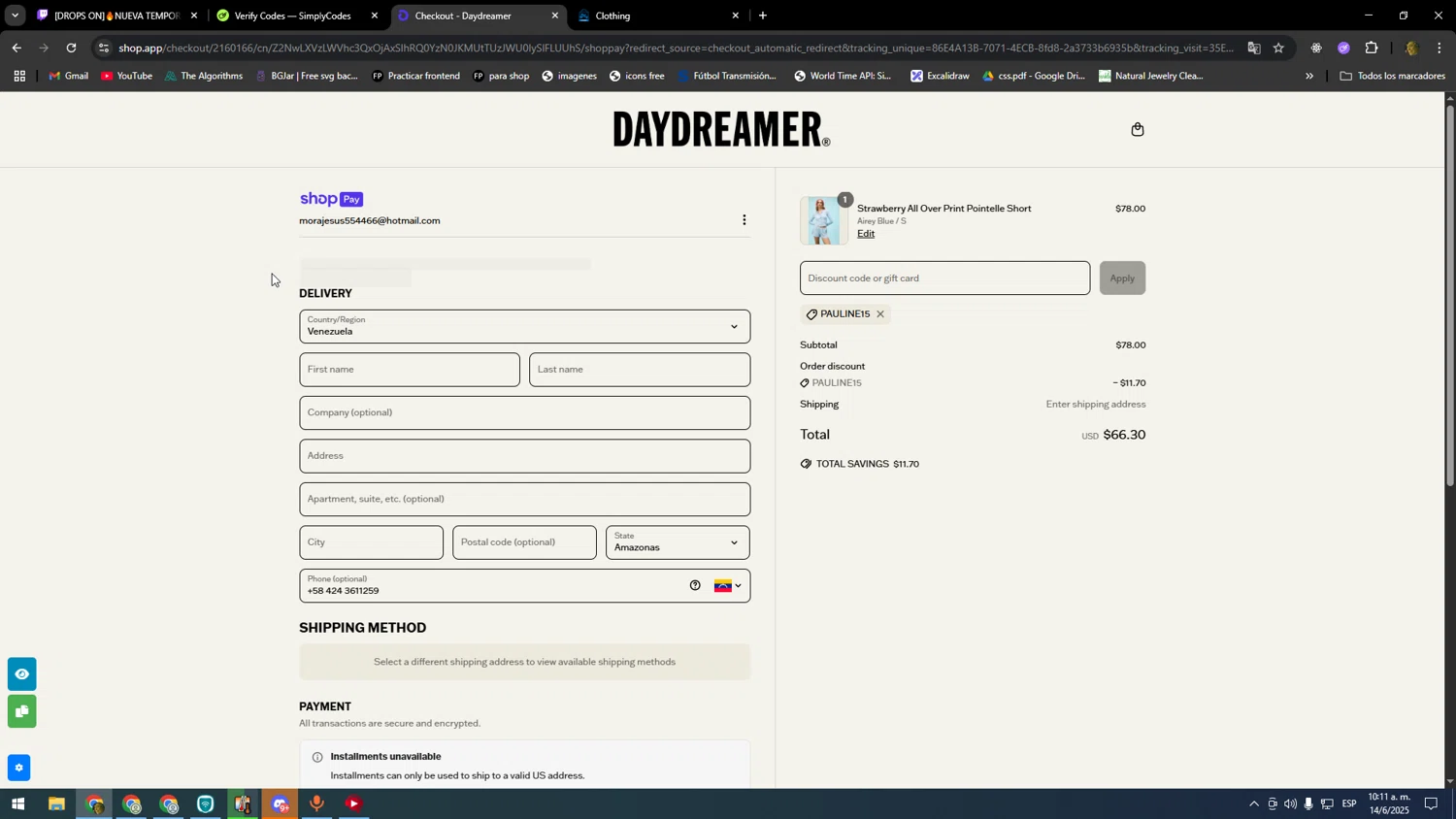Open File Explorer from taskbar
This screenshot has height=819, width=1456.
[56, 803]
